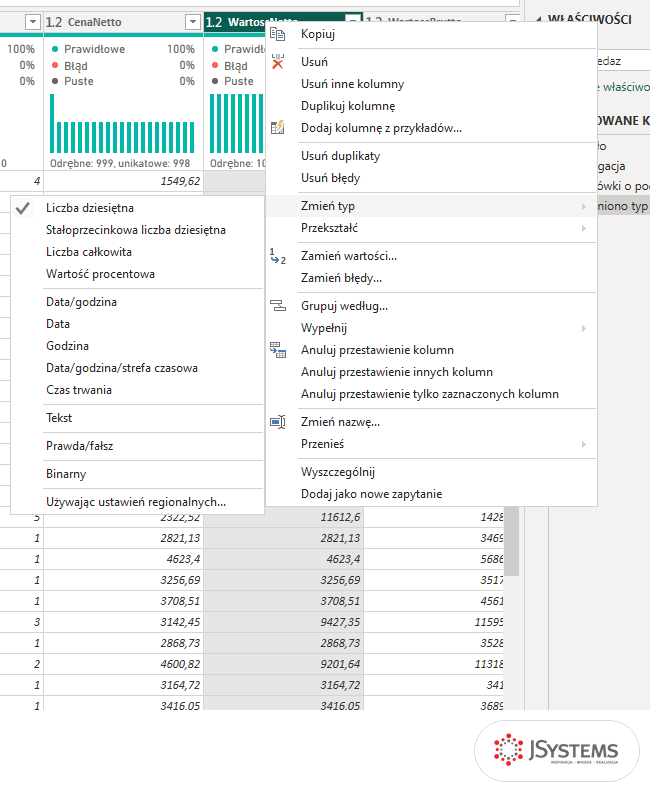Click the WartoscNetto cell 9201,64
Screen dimensions: 650x792
tap(283, 664)
